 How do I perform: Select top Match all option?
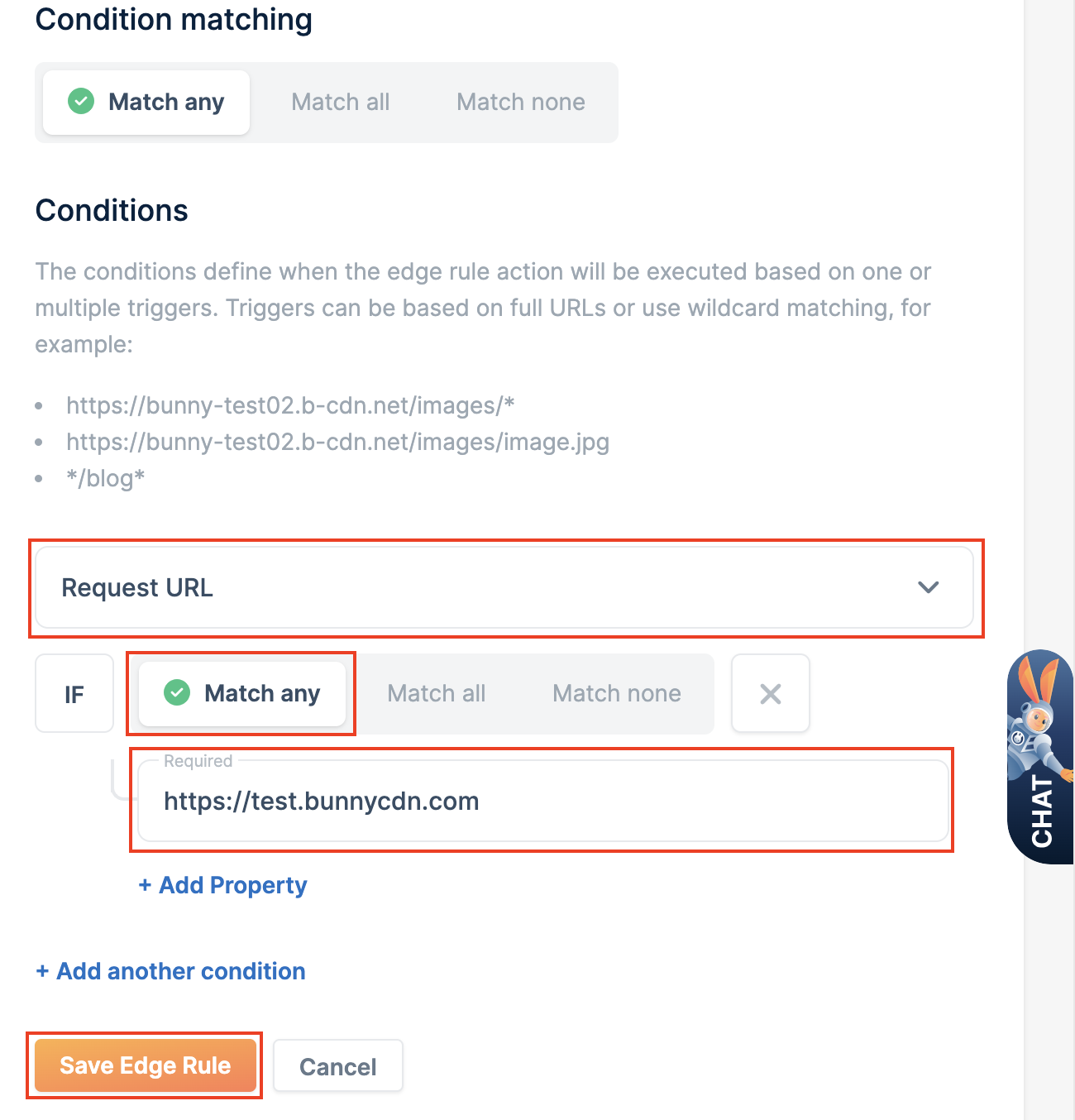coord(340,103)
